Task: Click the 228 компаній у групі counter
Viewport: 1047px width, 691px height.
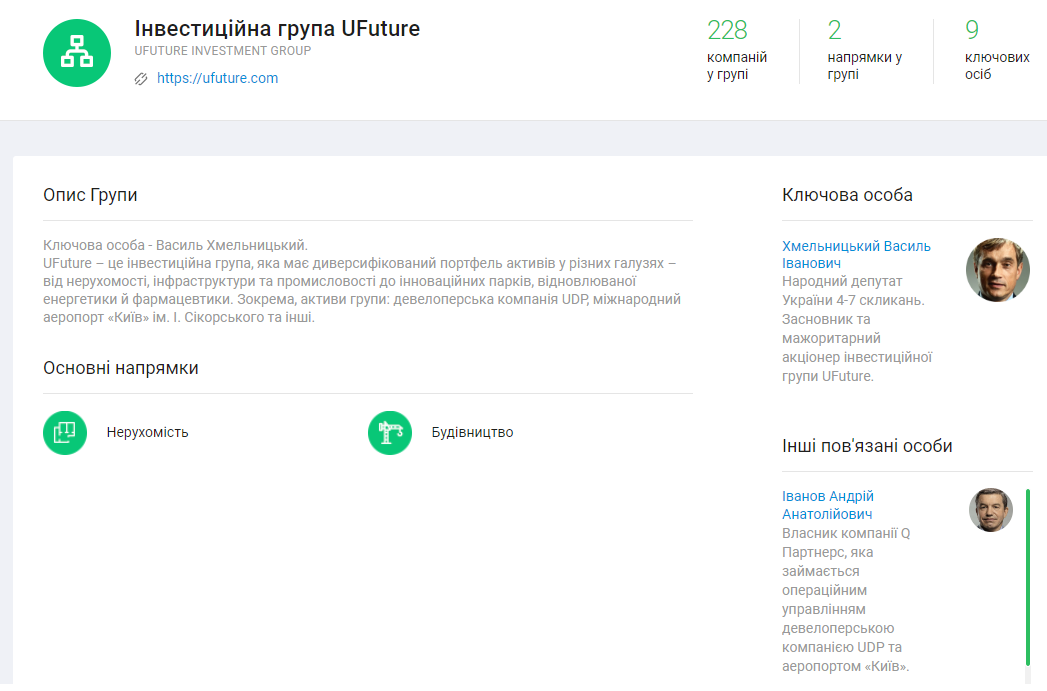Action: click(736, 50)
